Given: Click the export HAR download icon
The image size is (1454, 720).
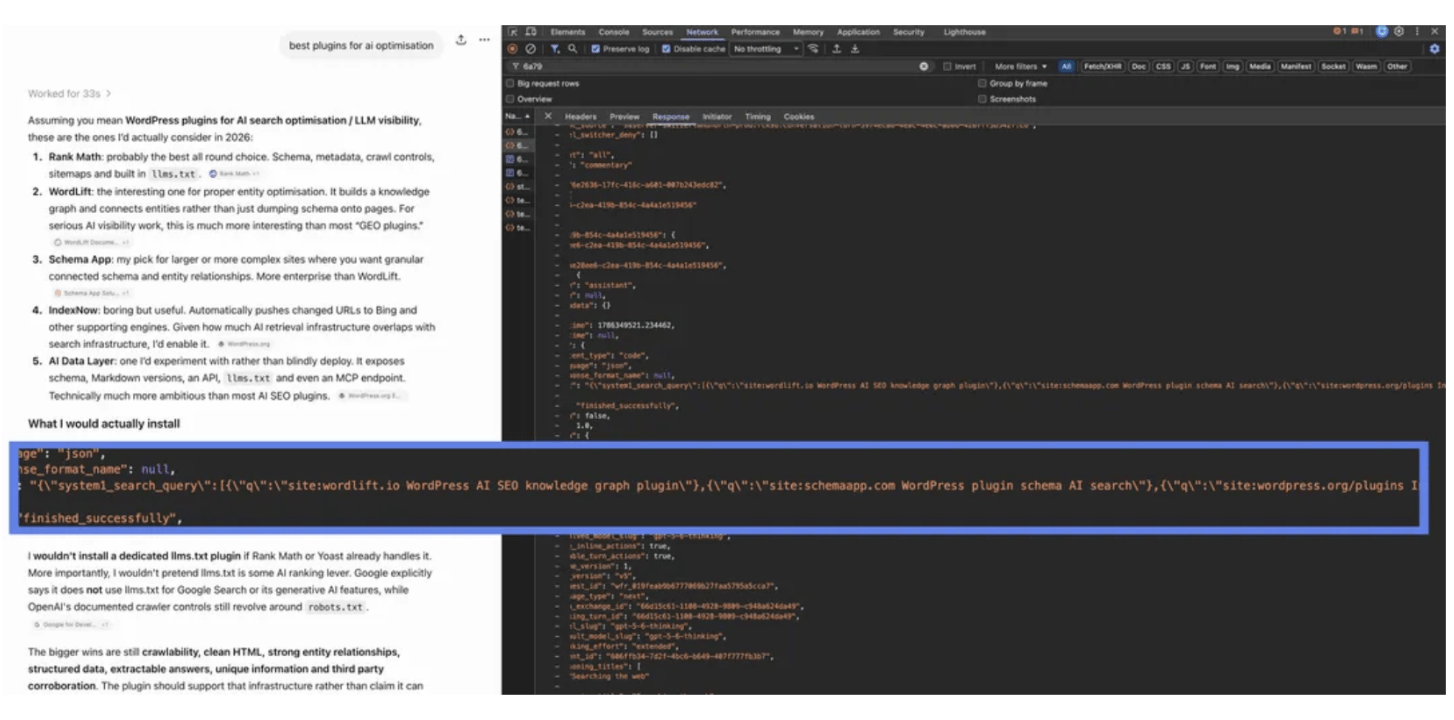Looking at the screenshot, I should 855,49.
